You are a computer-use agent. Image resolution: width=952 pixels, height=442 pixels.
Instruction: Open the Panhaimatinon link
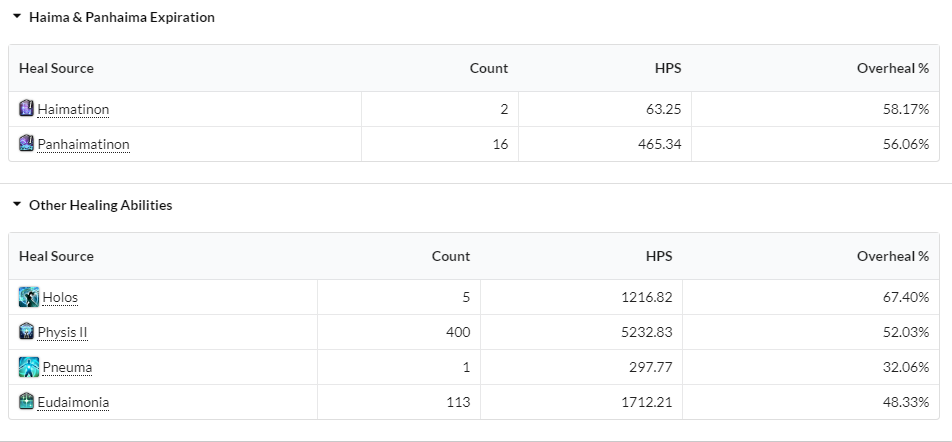tap(84, 144)
